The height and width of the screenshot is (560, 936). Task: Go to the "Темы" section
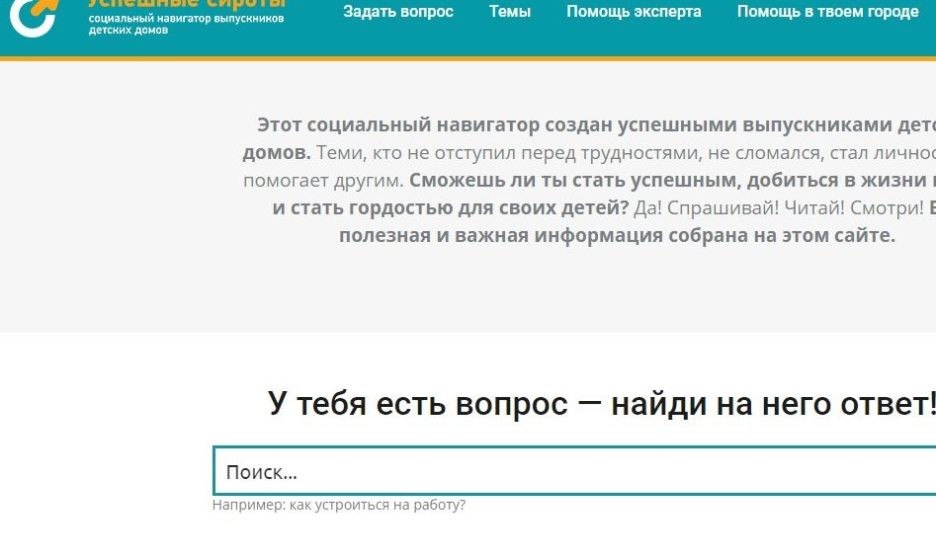click(x=510, y=12)
